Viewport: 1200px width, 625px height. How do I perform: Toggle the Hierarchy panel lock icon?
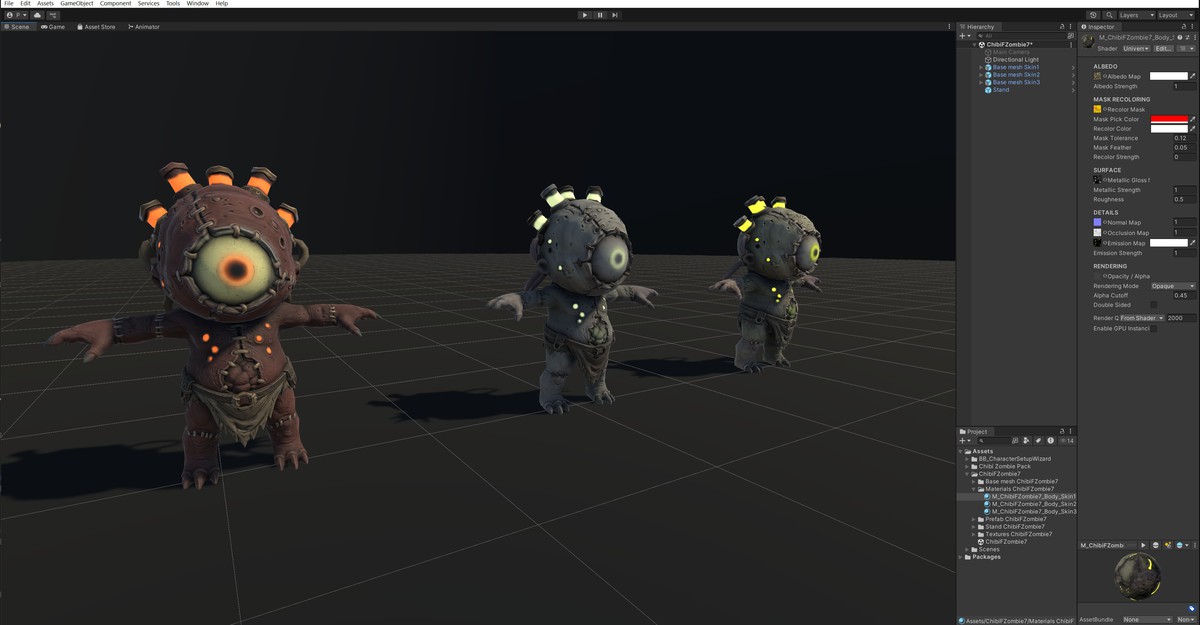[x=1062, y=27]
